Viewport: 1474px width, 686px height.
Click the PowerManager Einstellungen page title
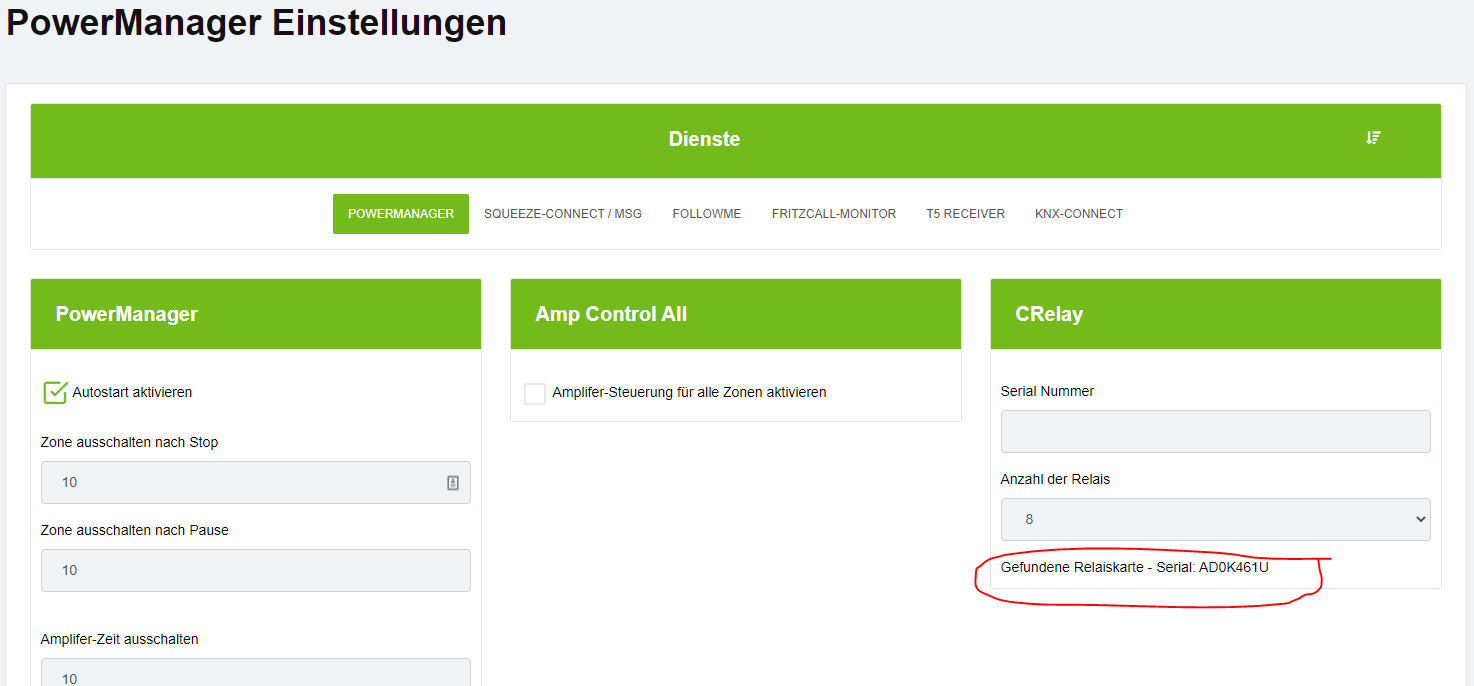point(256,22)
